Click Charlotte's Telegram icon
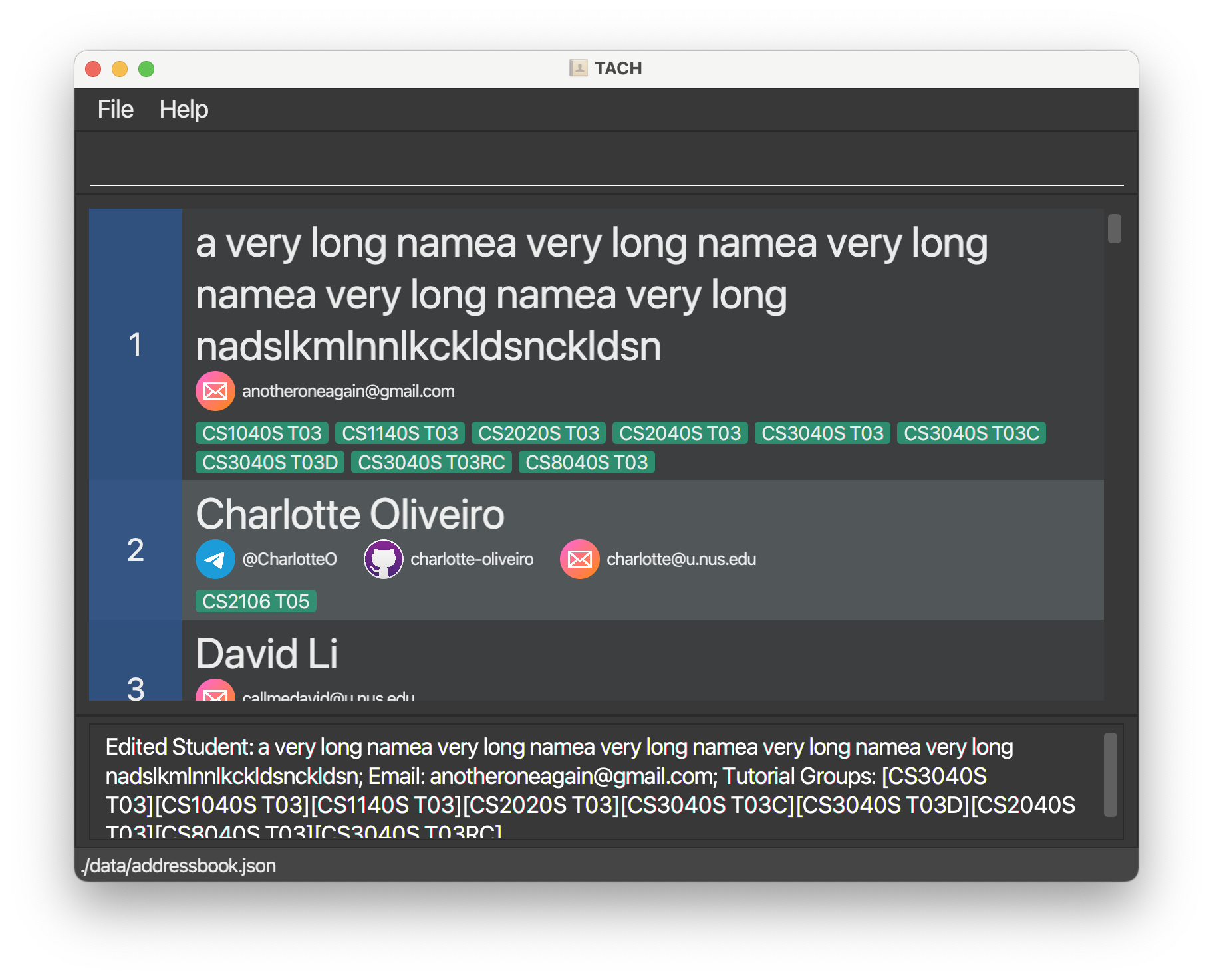The width and height of the screenshot is (1213, 980). click(x=215, y=559)
